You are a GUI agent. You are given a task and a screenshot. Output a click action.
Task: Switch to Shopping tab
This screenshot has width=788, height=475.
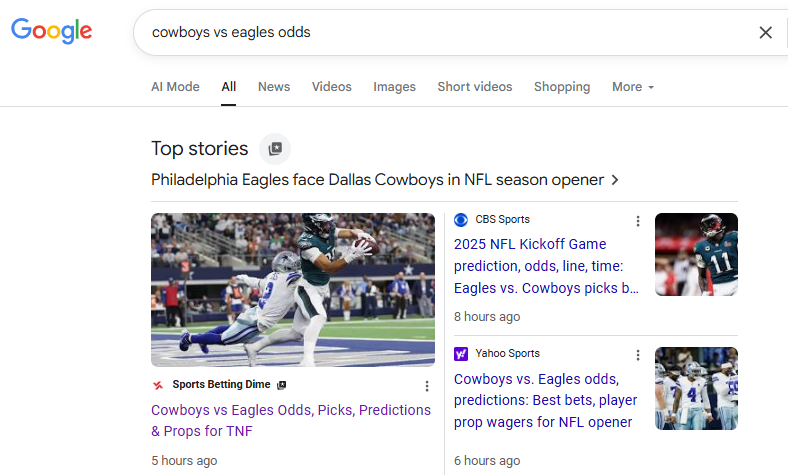coord(562,86)
